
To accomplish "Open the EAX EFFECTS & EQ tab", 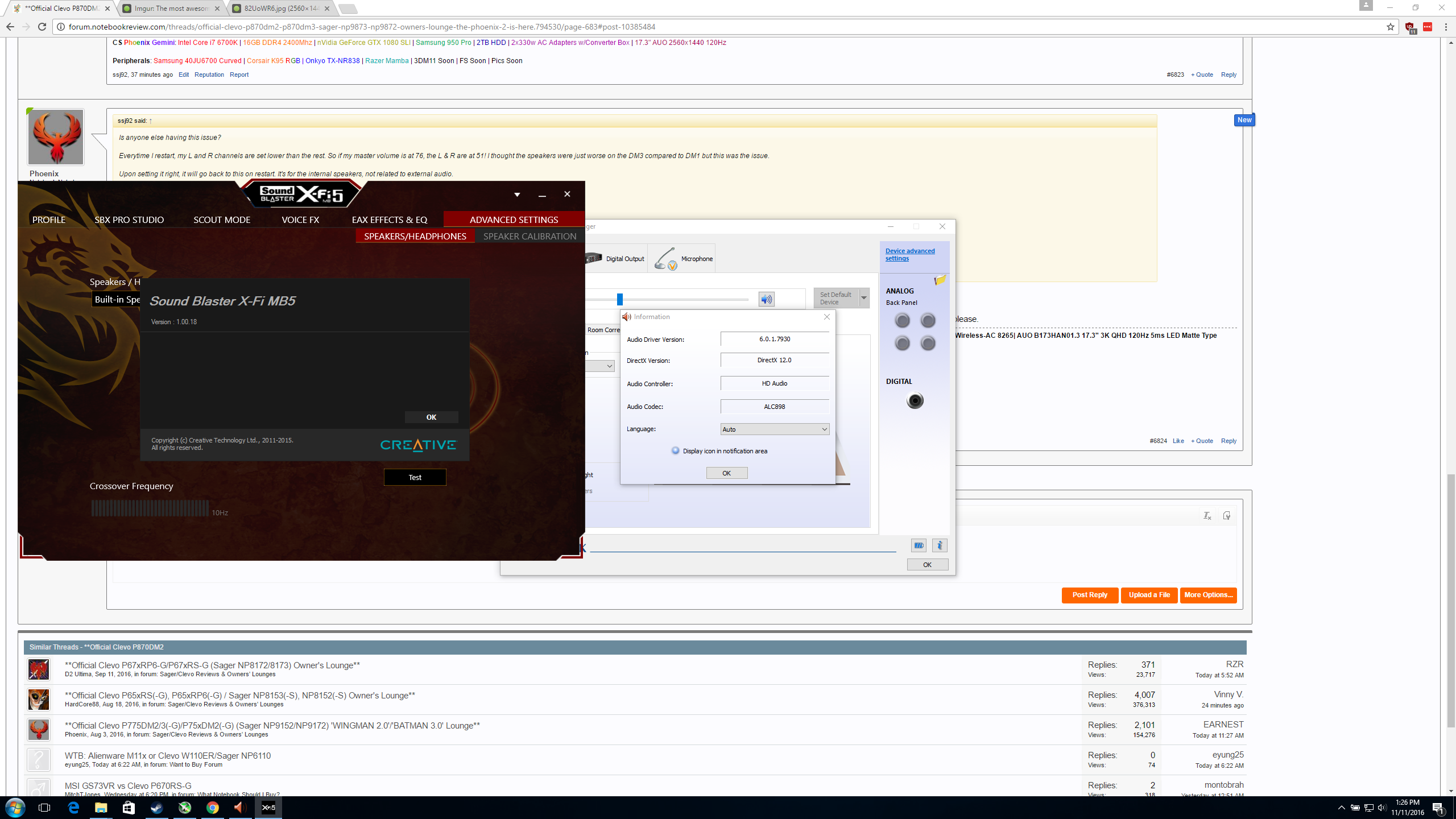I will (389, 220).
